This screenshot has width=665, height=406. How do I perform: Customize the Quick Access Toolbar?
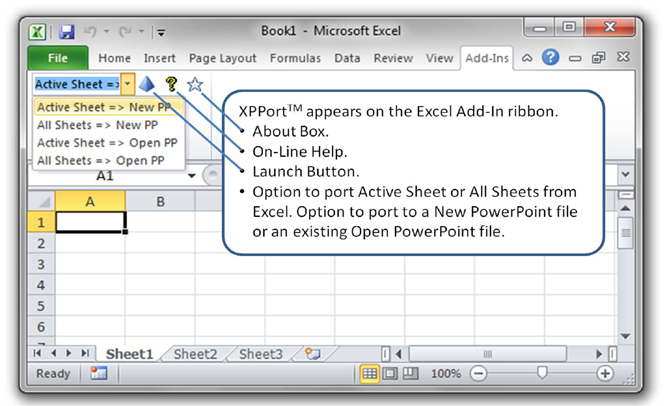[161, 32]
